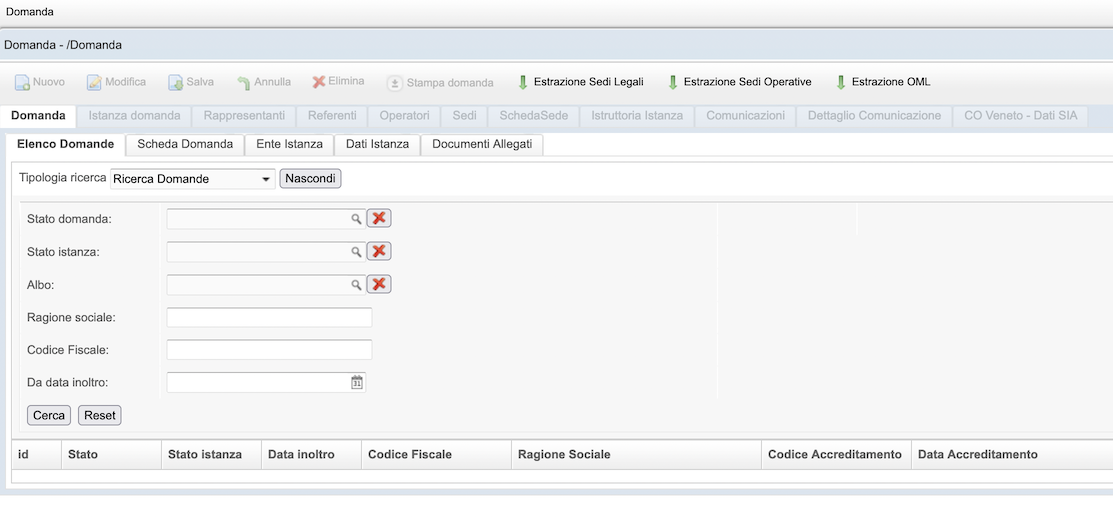1113x517 pixels.
Task: Select the Ente Istanza tab
Action: point(289,144)
